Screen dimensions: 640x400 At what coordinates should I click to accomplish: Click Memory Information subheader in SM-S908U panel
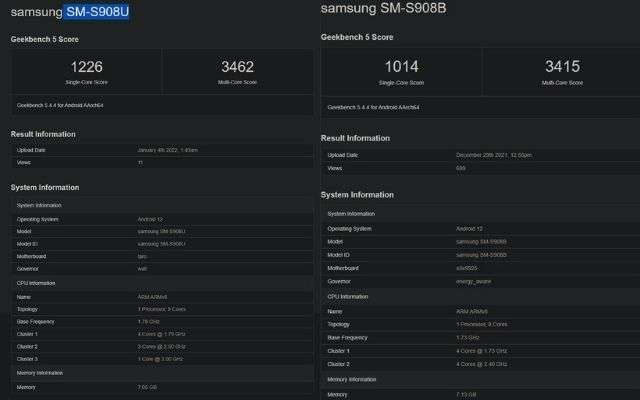[40, 373]
